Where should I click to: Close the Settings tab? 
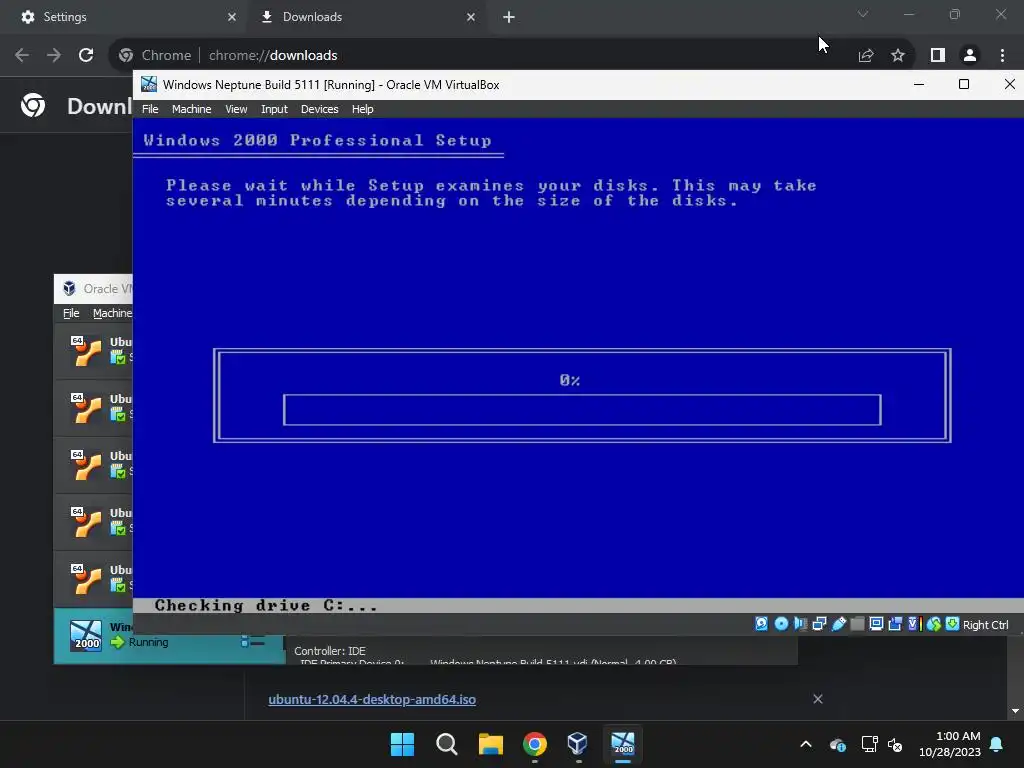(x=232, y=17)
